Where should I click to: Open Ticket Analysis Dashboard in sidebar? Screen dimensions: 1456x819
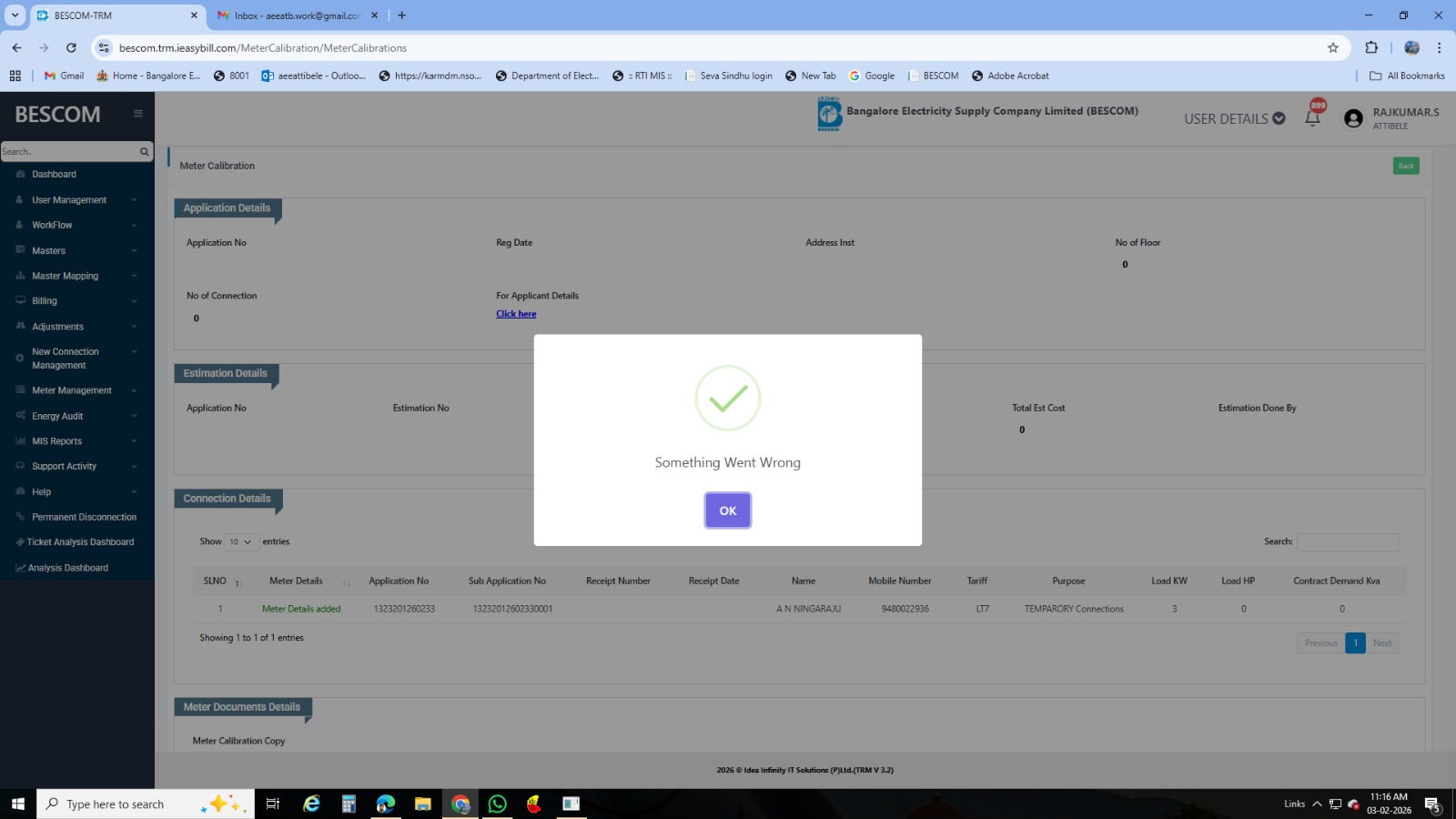pyautogui.click(x=80, y=542)
